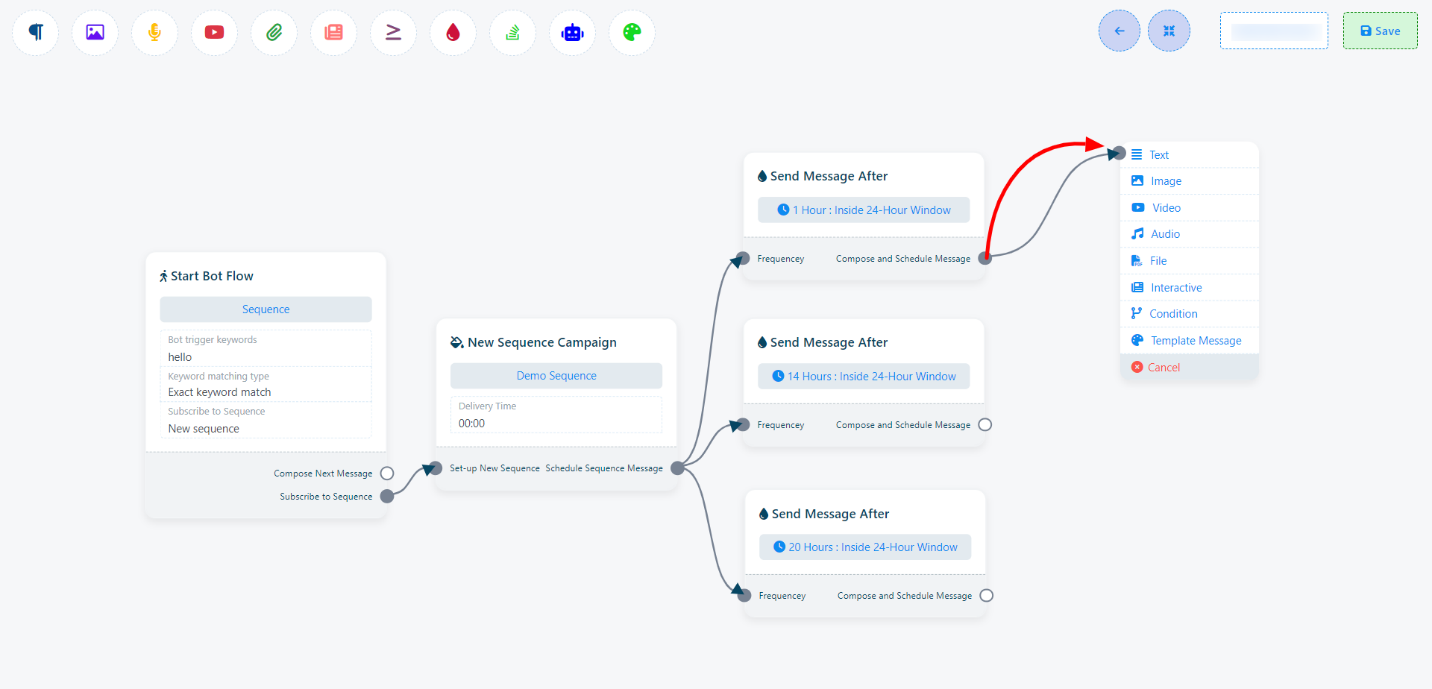Click the Demo Sequence label in campaign node

tap(556, 376)
